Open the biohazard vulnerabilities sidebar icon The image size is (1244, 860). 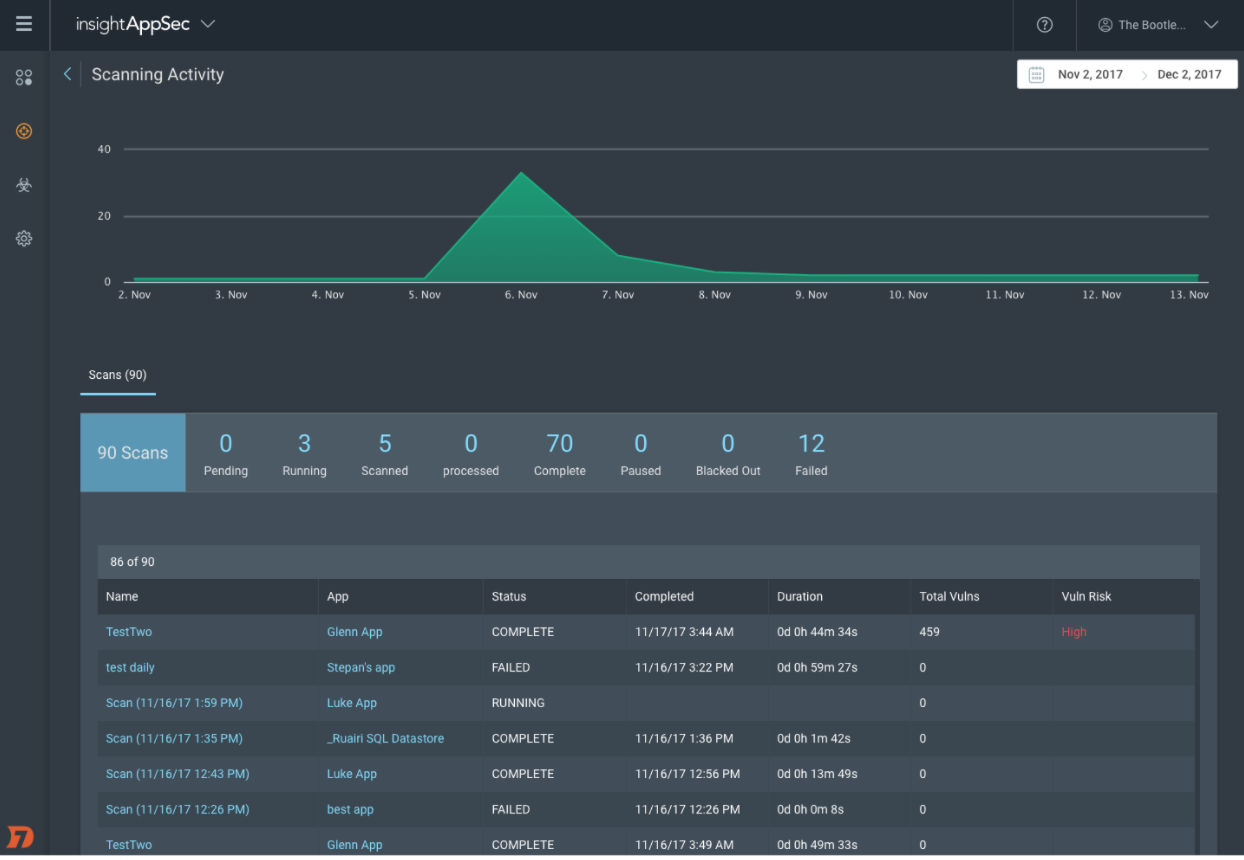[24, 185]
